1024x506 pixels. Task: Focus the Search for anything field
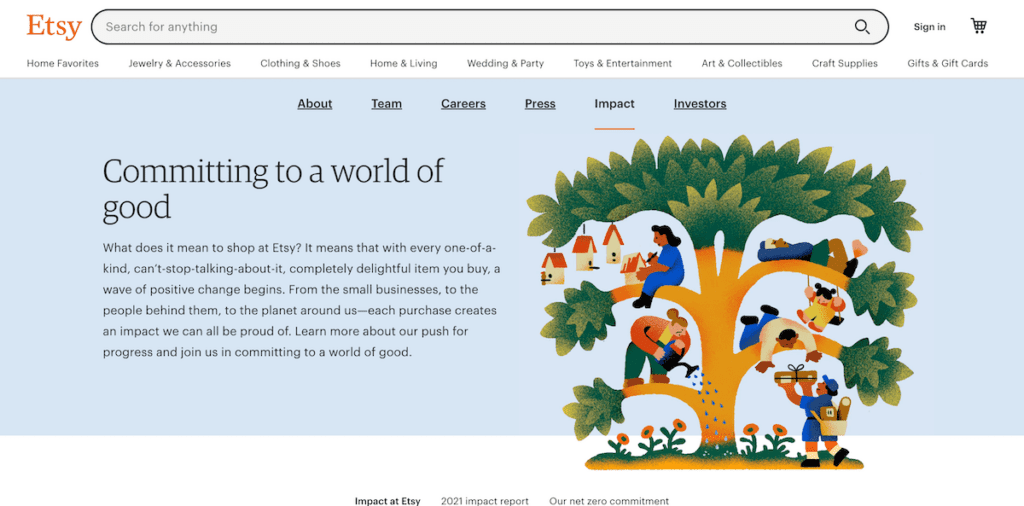490,27
